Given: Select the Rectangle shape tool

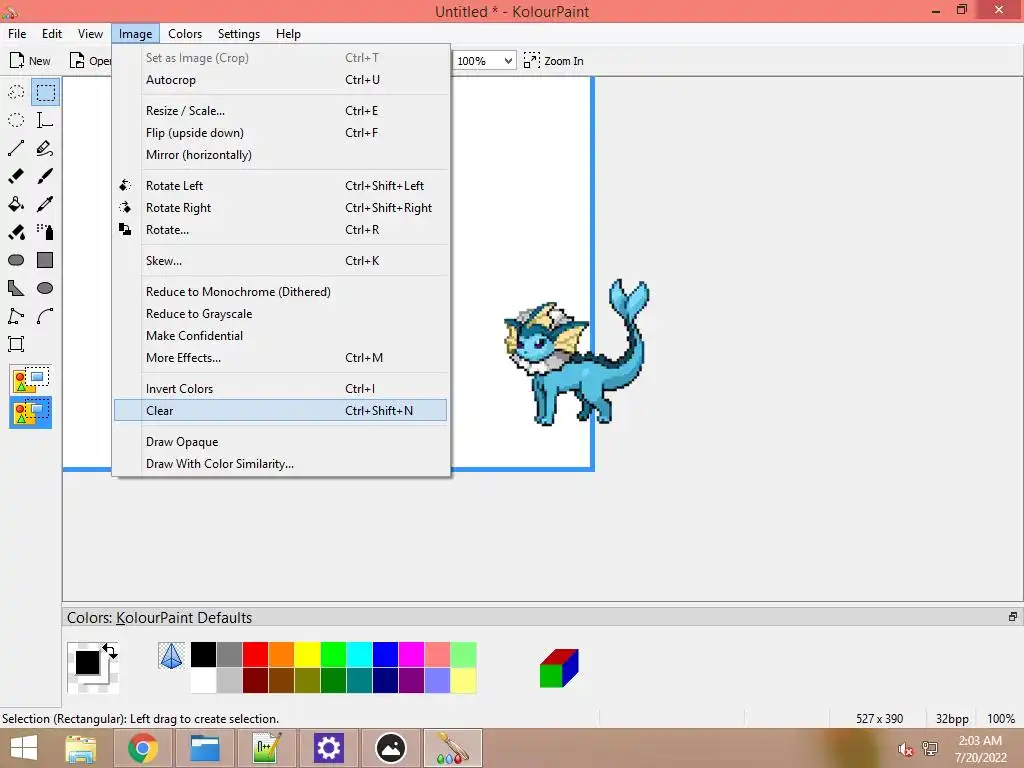Looking at the screenshot, I should tap(45, 260).
